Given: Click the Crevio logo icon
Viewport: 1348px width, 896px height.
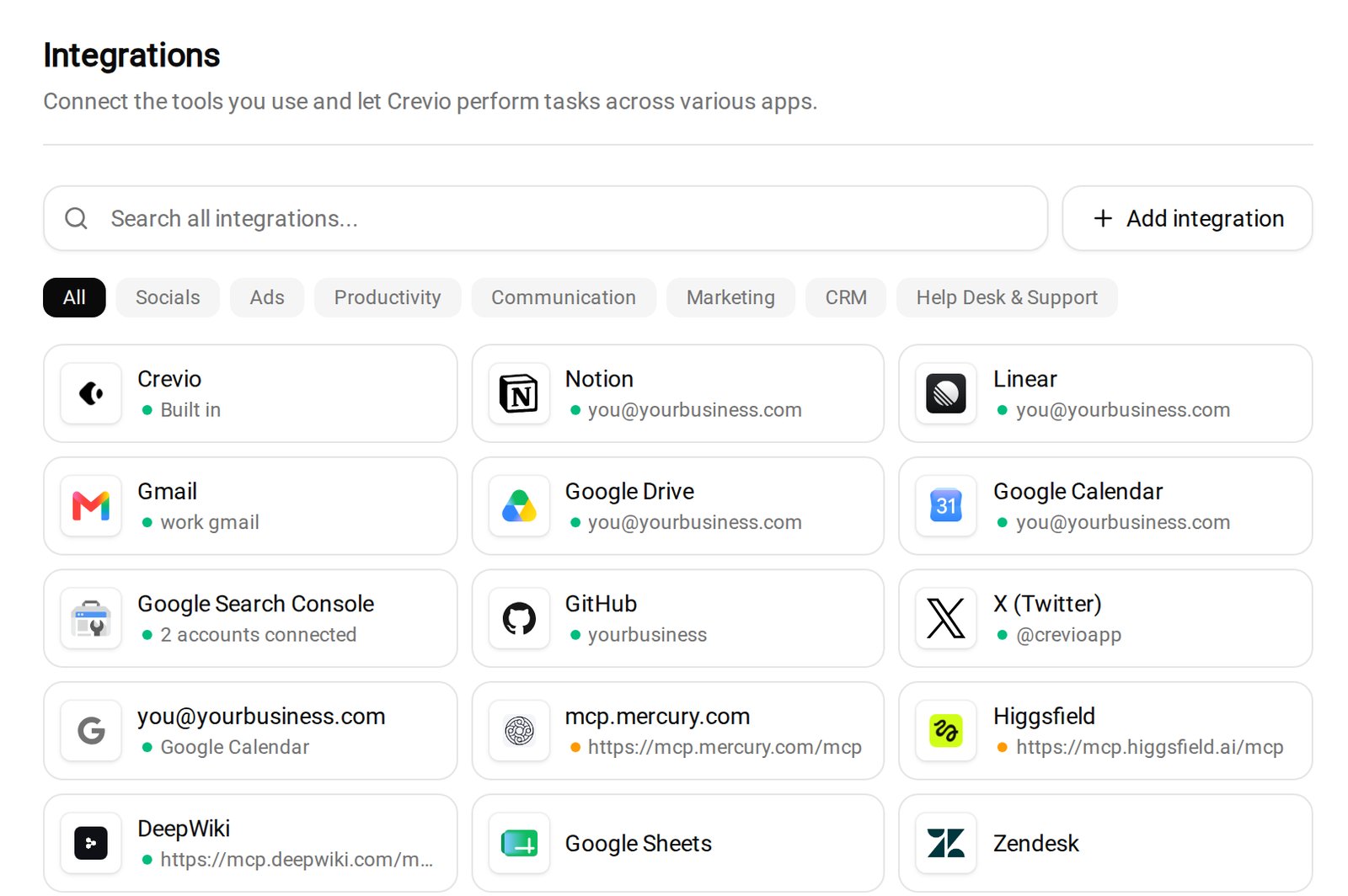Looking at the screenshot, I should [91, 393].
